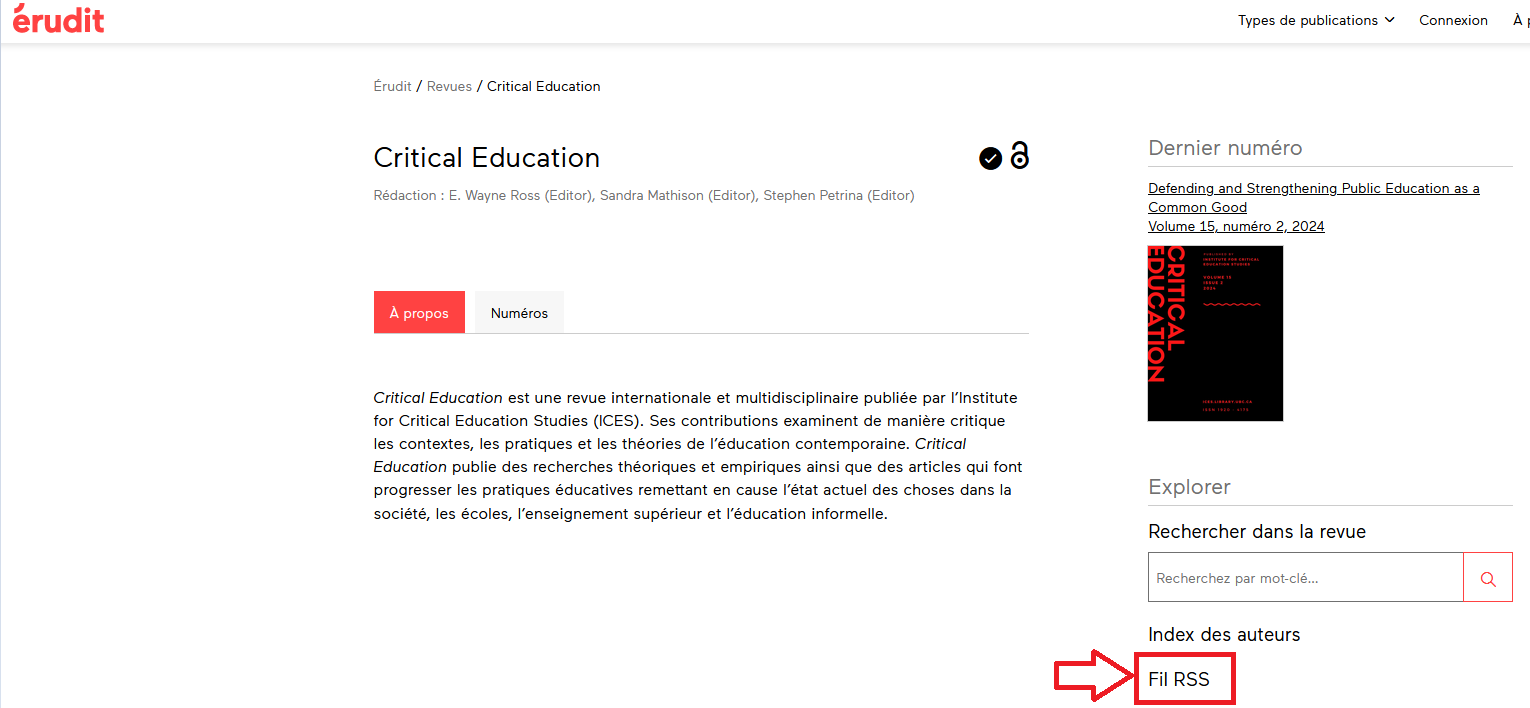Open the Index des auteurs link
1530x708 pixels.
pos(1224,634)
